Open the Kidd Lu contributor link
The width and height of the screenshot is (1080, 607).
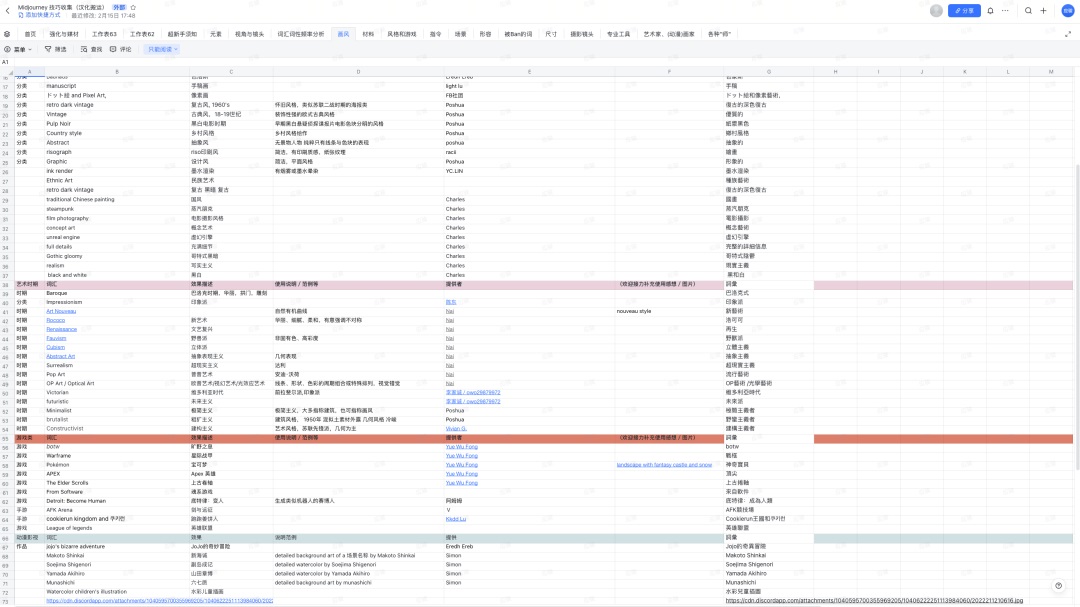(x=456, y=519)
